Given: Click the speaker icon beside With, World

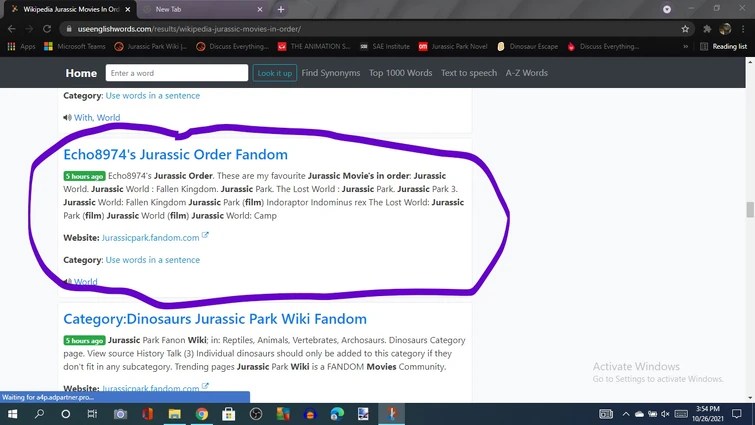Looking at the screenshot, I should click(x=67, y=117).
